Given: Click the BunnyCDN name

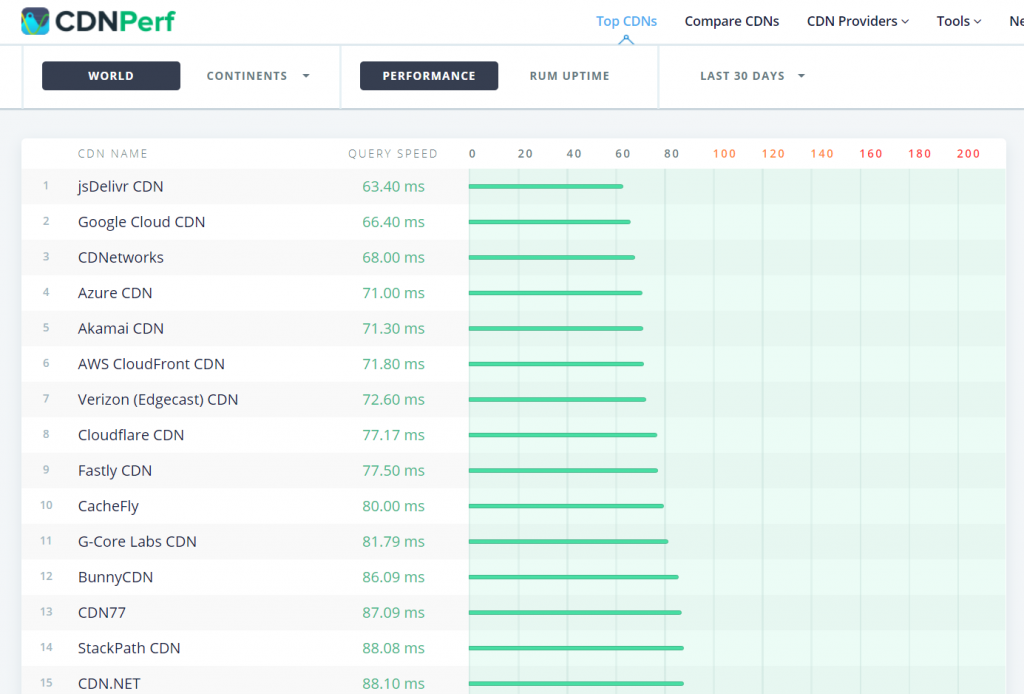Looking at the screenshot, I should (x=115, y=577).
